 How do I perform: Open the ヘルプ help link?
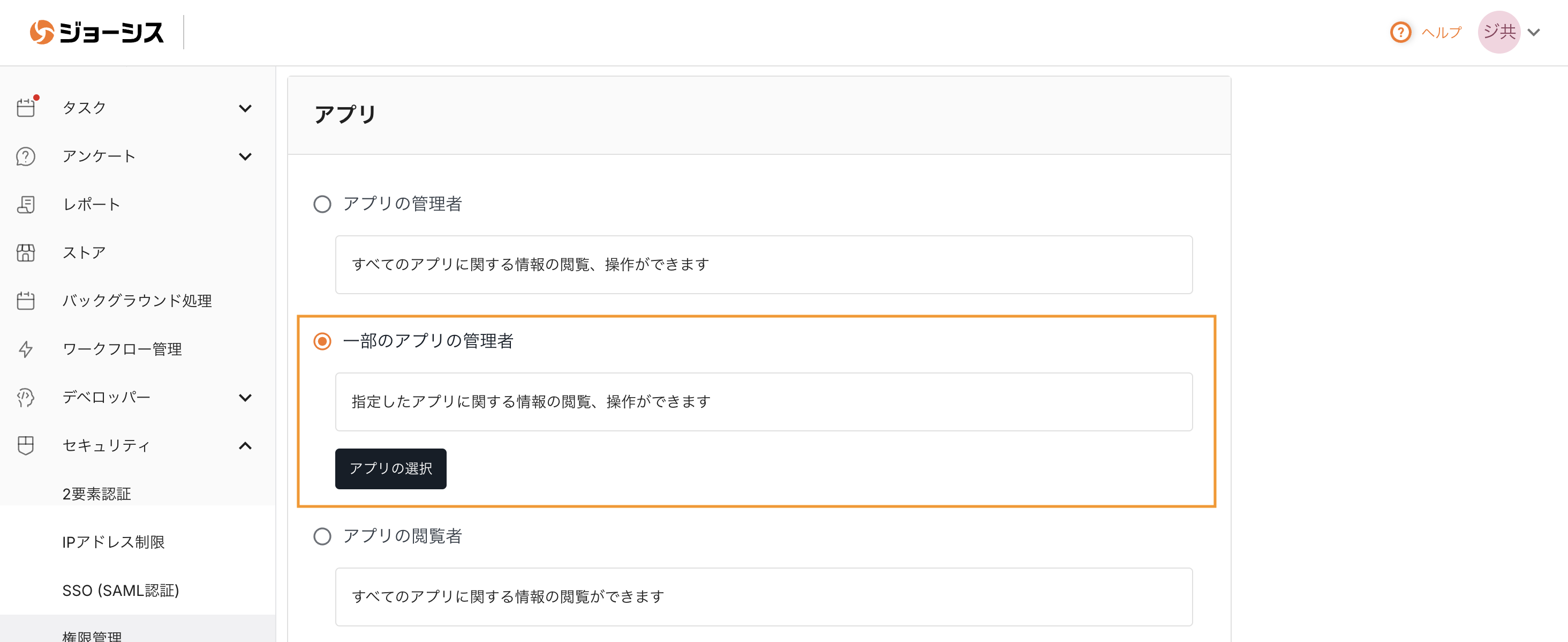pyautogui.click(x=1441, y=32)
